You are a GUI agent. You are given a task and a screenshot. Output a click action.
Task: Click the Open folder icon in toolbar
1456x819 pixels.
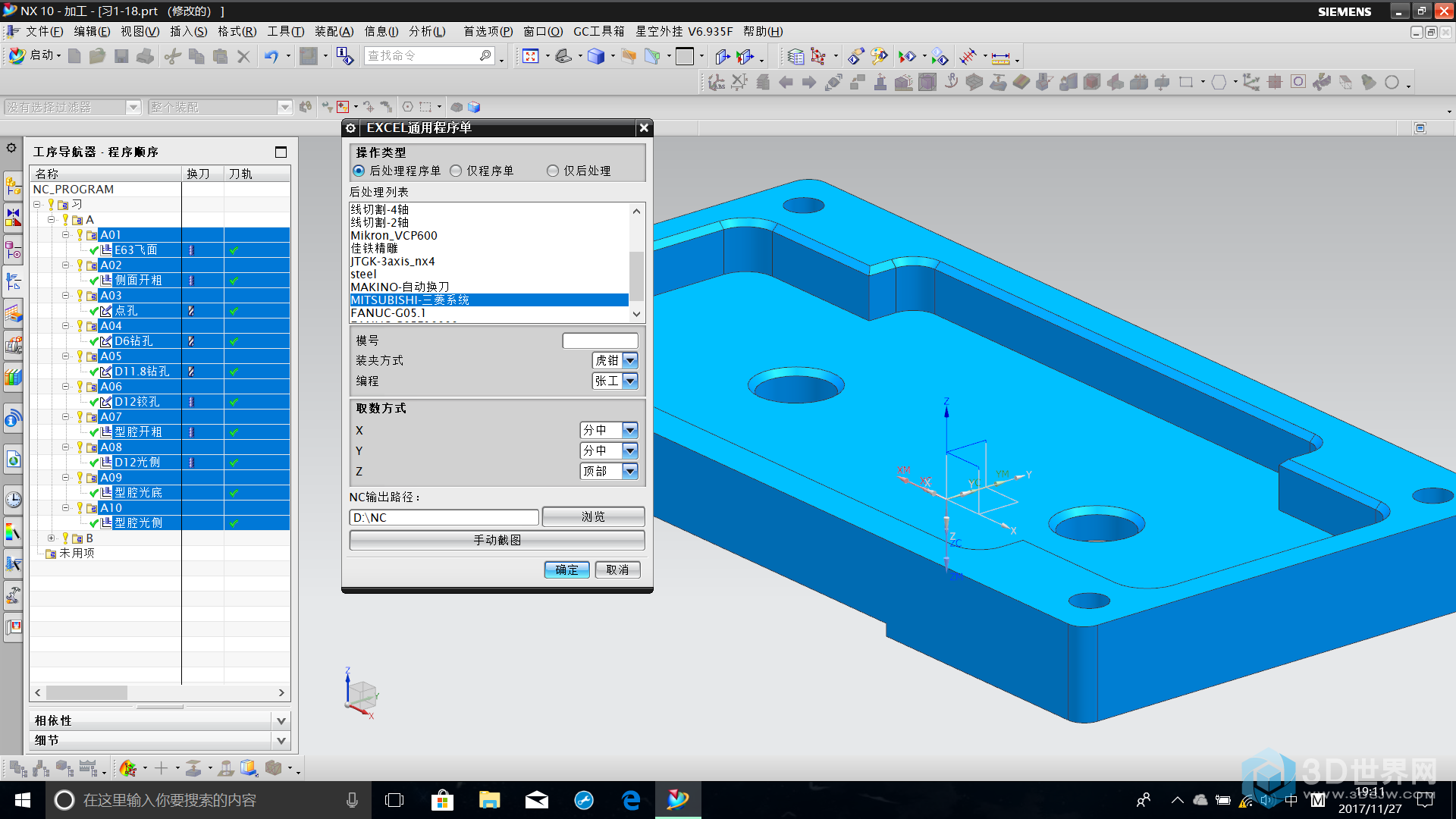[x=97, y=56]
